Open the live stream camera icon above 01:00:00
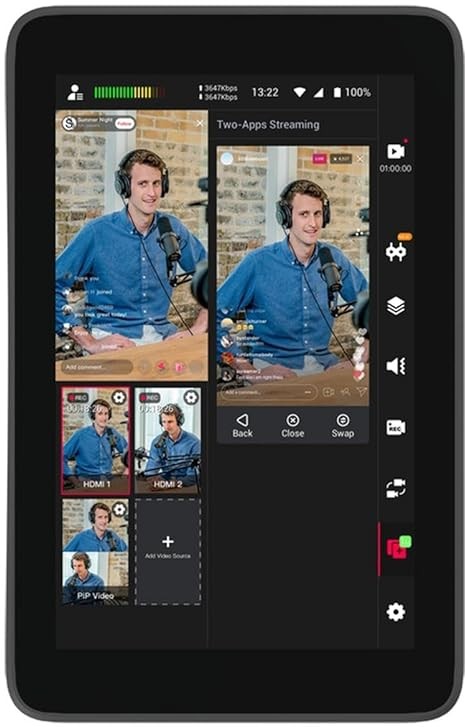Viewport: 466px width, 727px height. coord(396,151)
